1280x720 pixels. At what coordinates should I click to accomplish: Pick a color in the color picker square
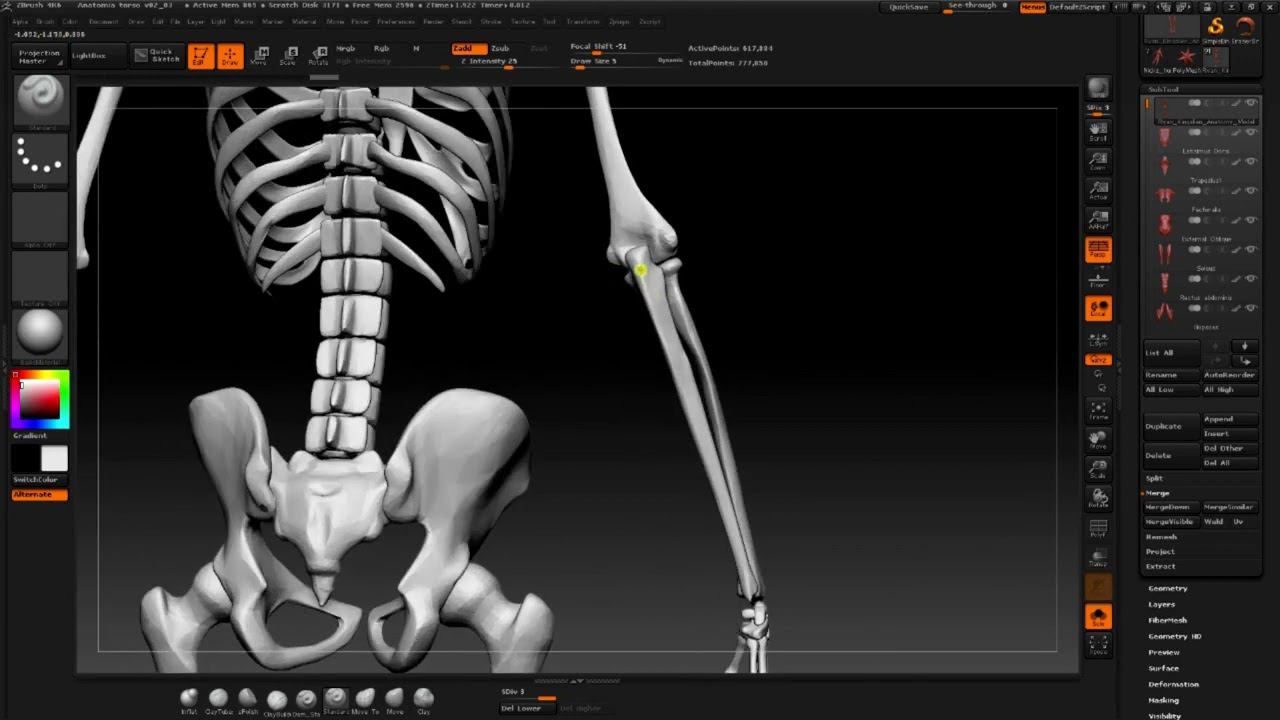click(40, 399)
